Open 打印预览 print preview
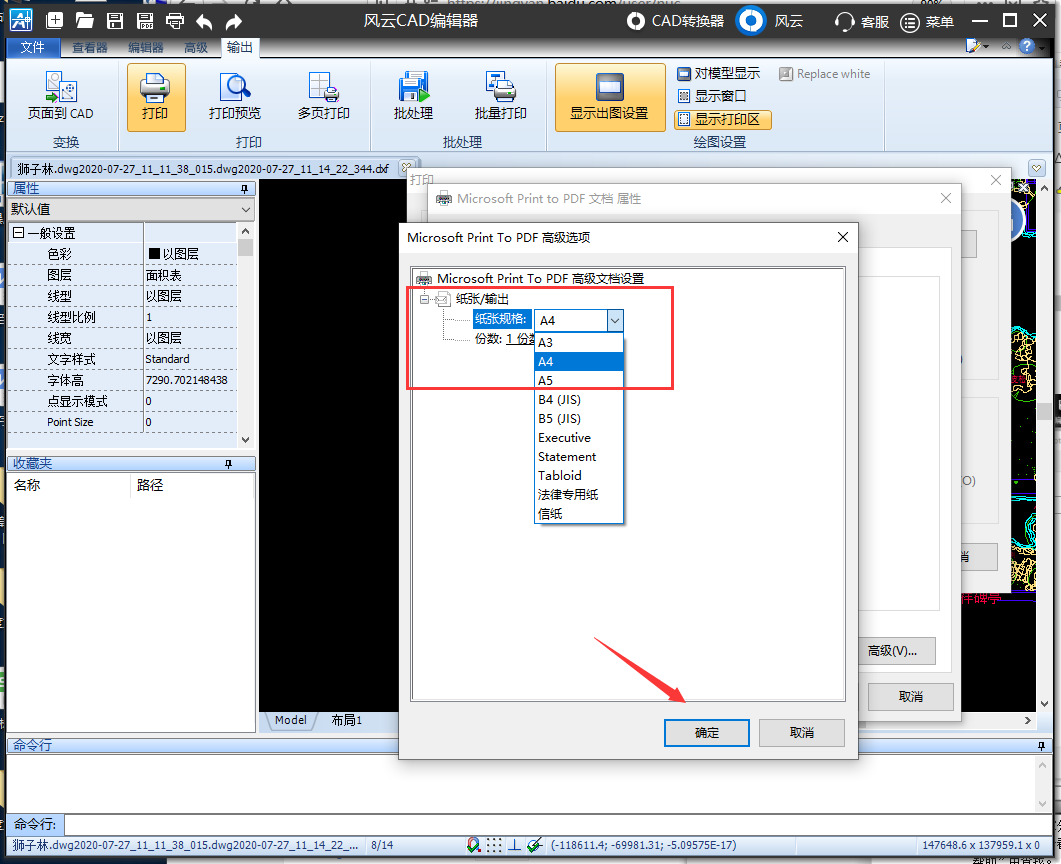This screenshot has width=1061, height=864. (x=235, y=97)
